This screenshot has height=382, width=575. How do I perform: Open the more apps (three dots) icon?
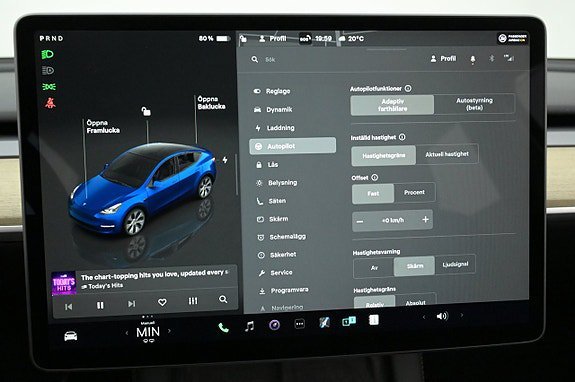tap(300, 324)
